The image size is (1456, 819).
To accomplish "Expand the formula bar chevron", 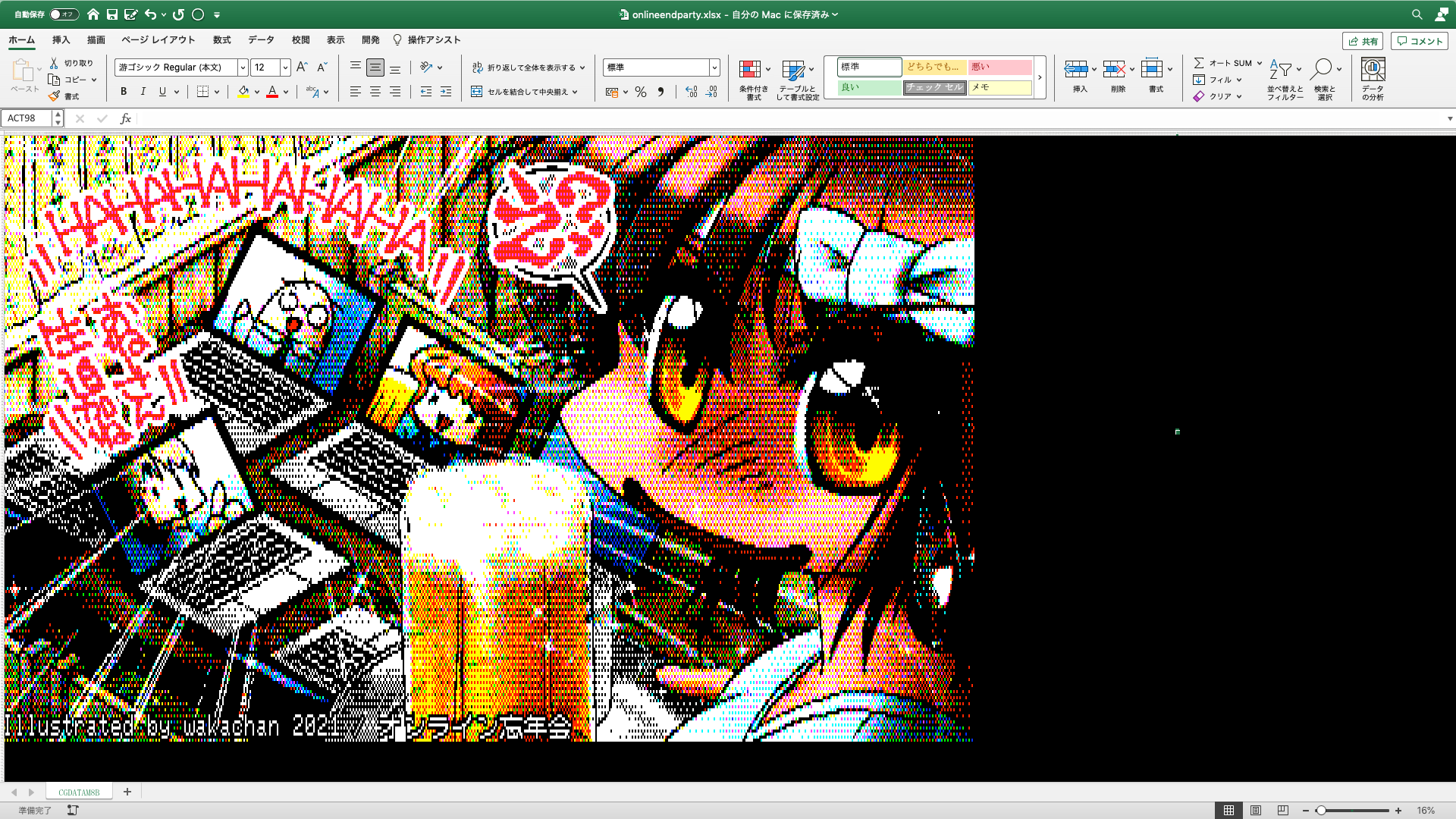I will coord(1450,118).
